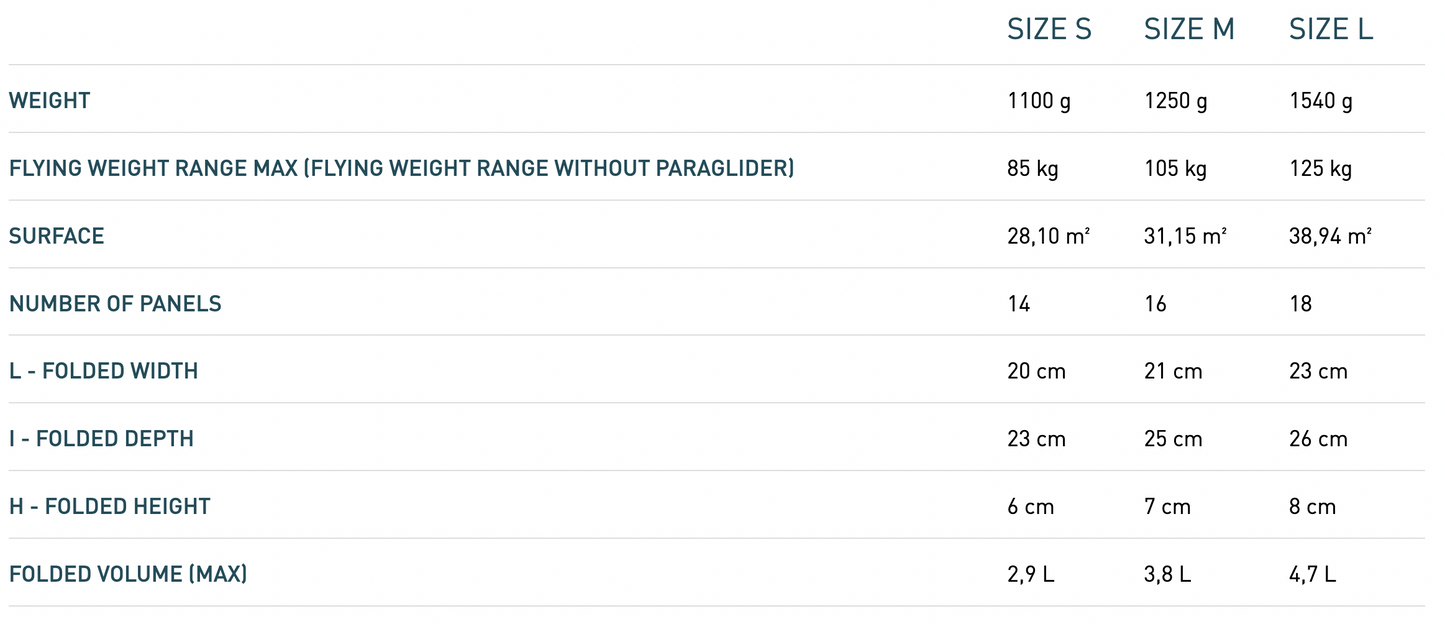
Task: Click the FLYING WEIGHT RANGE MAX row label
Action: point(401,168)
